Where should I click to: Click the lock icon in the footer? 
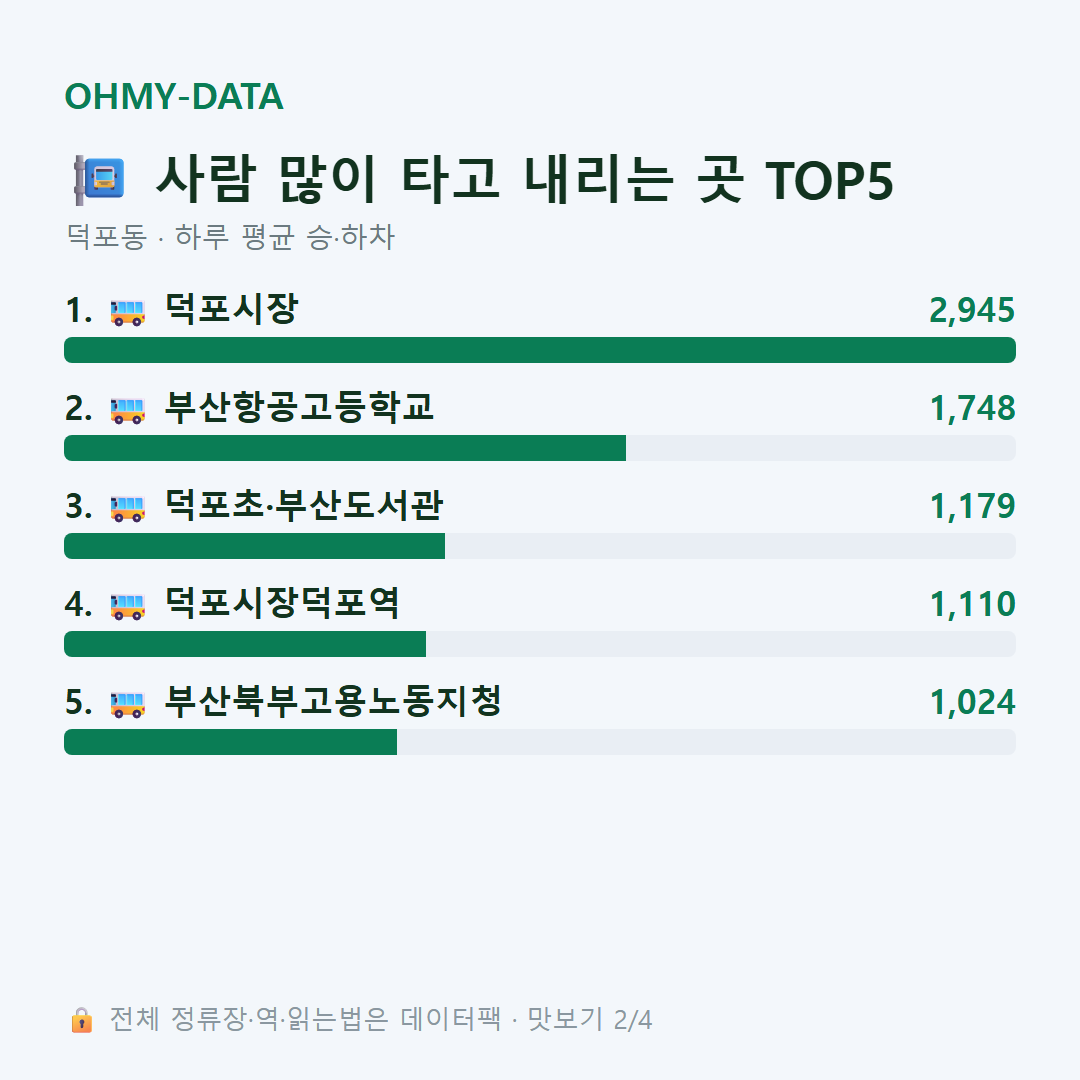pos(81,1019)
